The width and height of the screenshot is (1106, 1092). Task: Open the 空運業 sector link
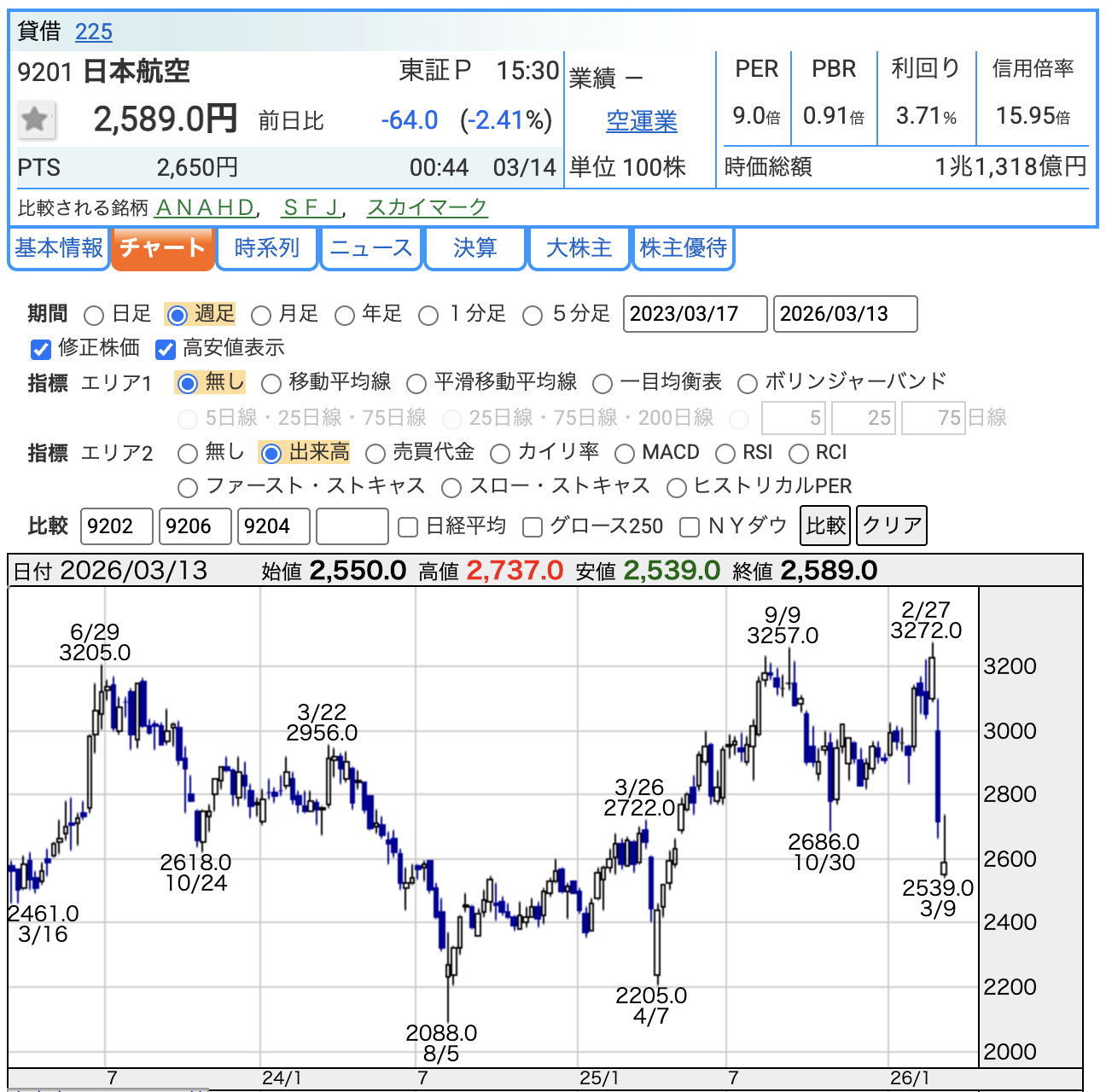point(641,122)
